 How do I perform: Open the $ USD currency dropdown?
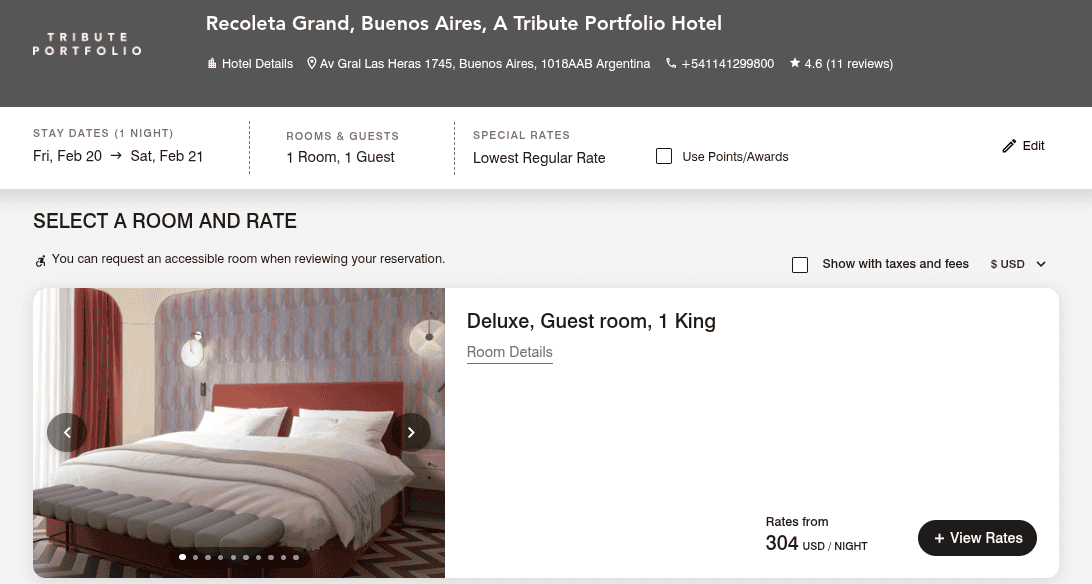tap(1017, 264)
